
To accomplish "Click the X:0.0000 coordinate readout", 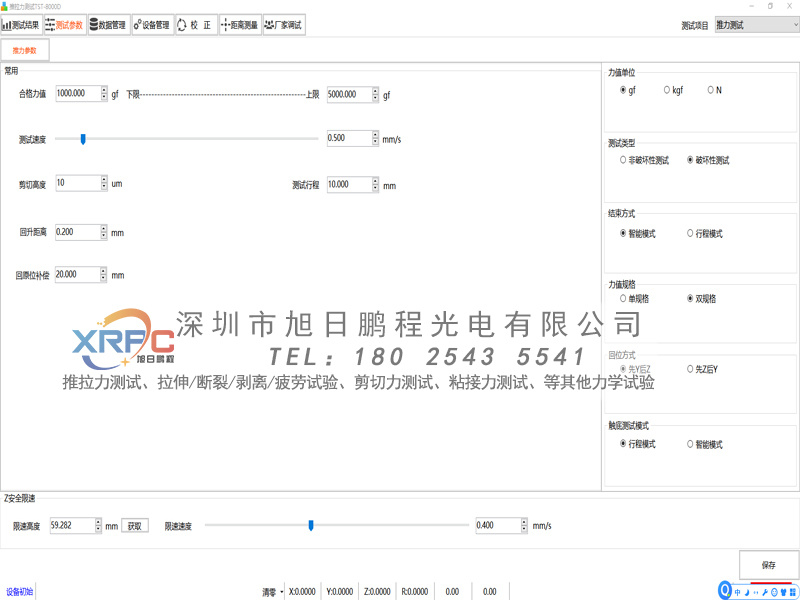I will [x=302, y=592].
